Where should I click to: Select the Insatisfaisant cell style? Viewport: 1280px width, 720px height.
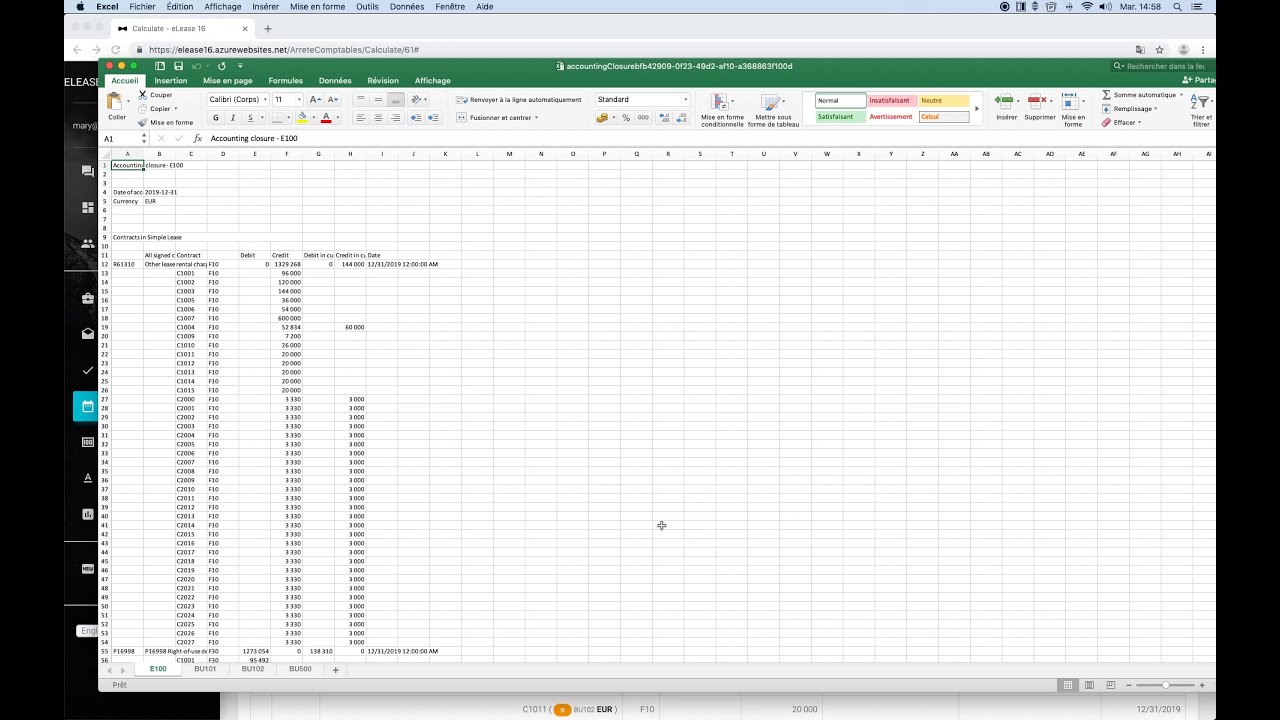(892, 100)
